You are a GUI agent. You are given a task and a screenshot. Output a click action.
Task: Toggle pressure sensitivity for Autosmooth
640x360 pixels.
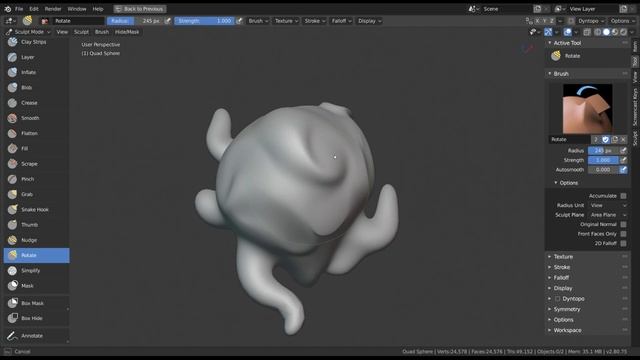623,170
